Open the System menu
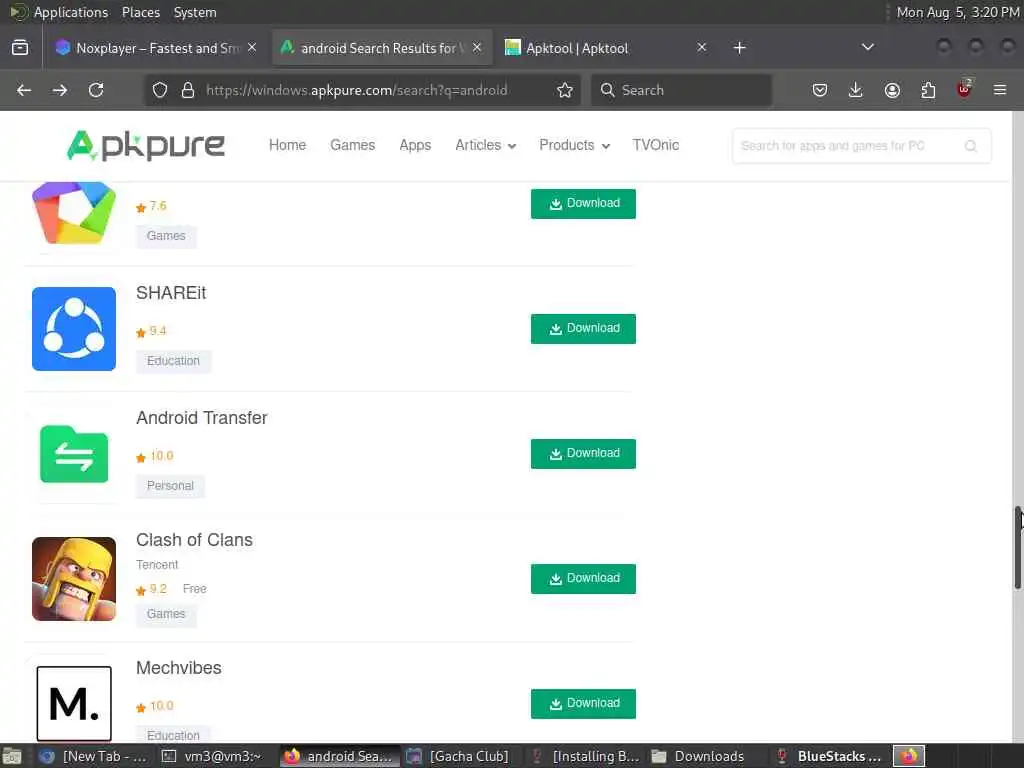The height and width of the screenshot is (768, 1024). [195, 12]
